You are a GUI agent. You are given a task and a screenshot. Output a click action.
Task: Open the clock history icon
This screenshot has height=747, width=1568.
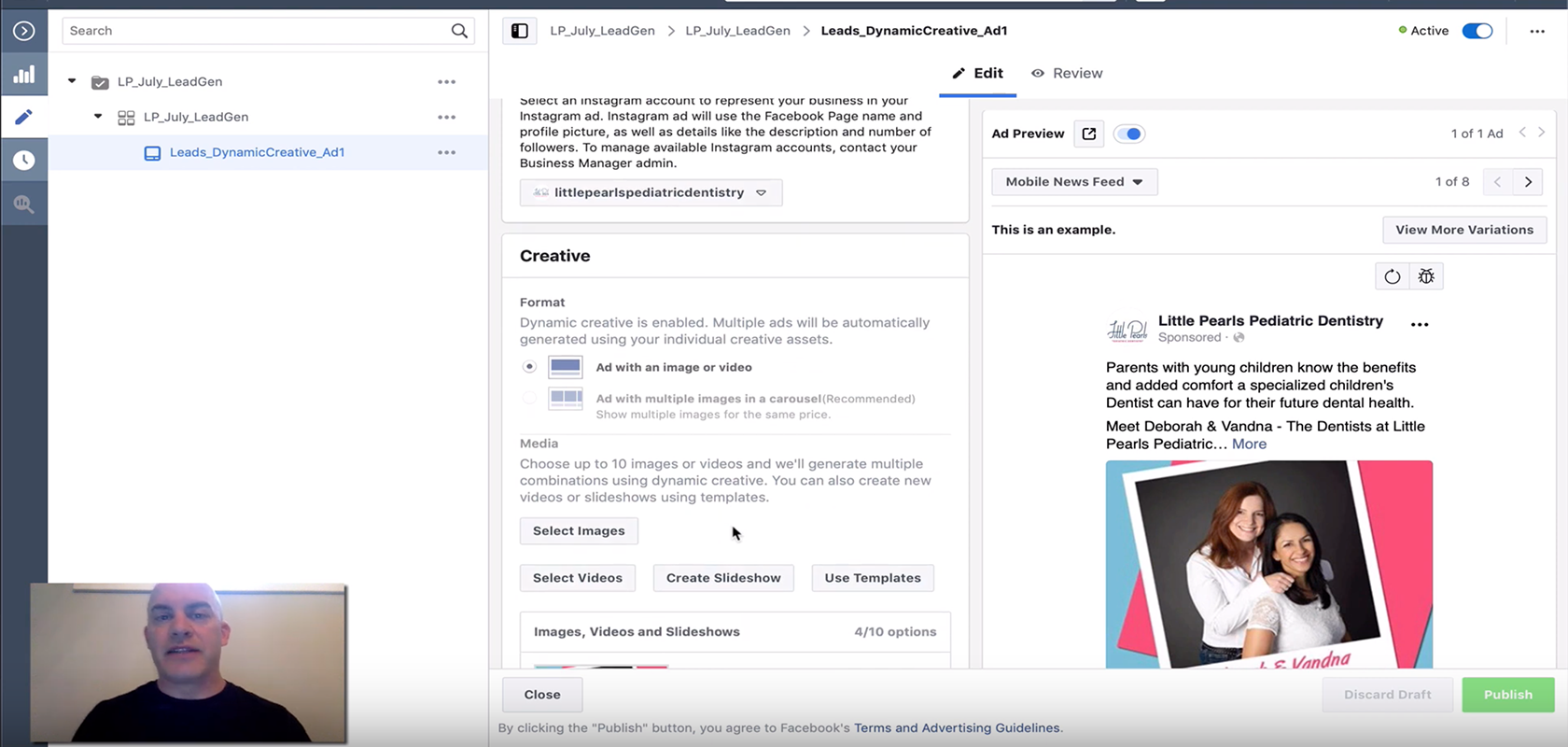pos(24,161)
